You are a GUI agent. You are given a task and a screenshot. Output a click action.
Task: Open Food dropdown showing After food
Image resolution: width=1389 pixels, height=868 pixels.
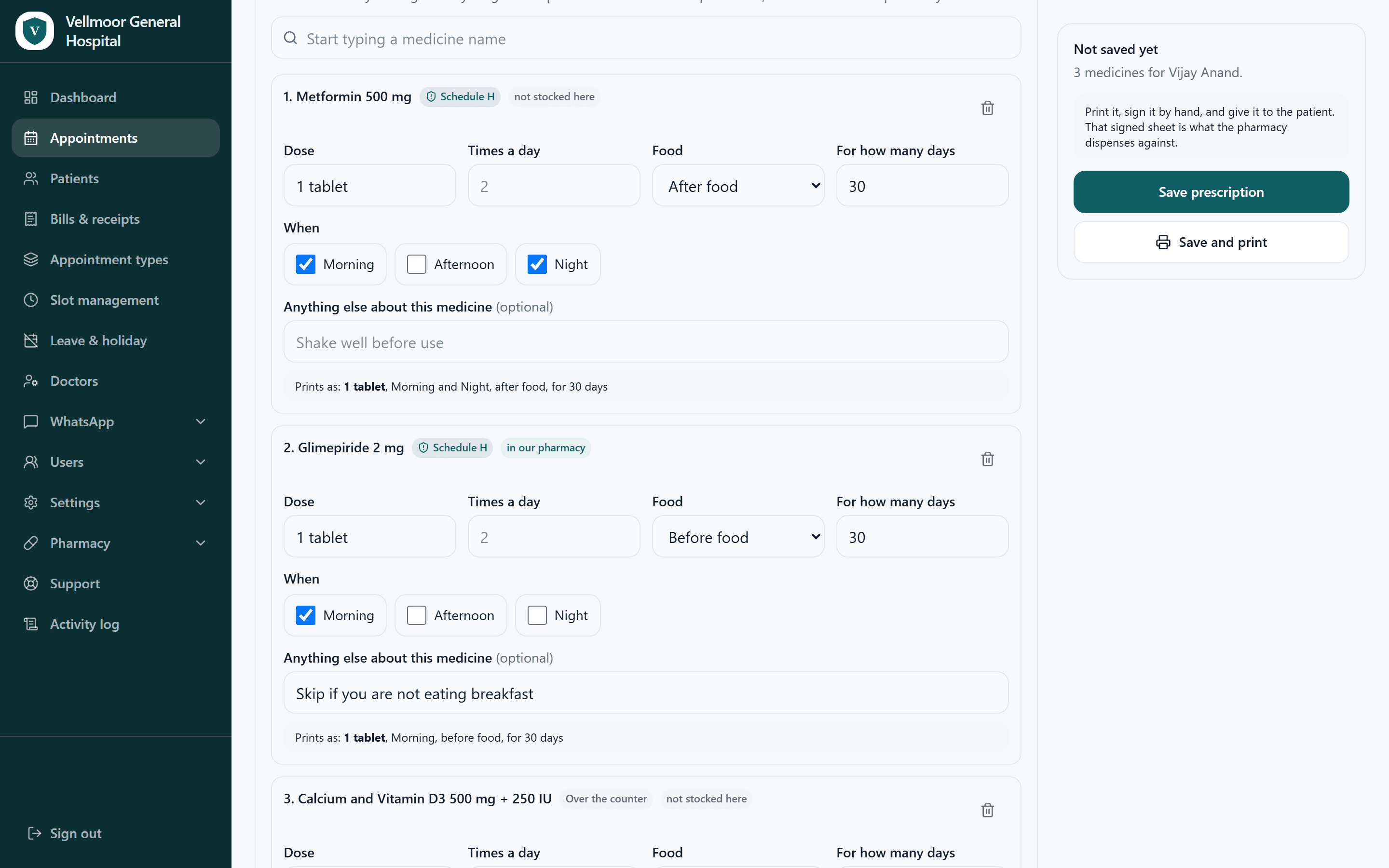pyautogui.click(x=738, y=186)
